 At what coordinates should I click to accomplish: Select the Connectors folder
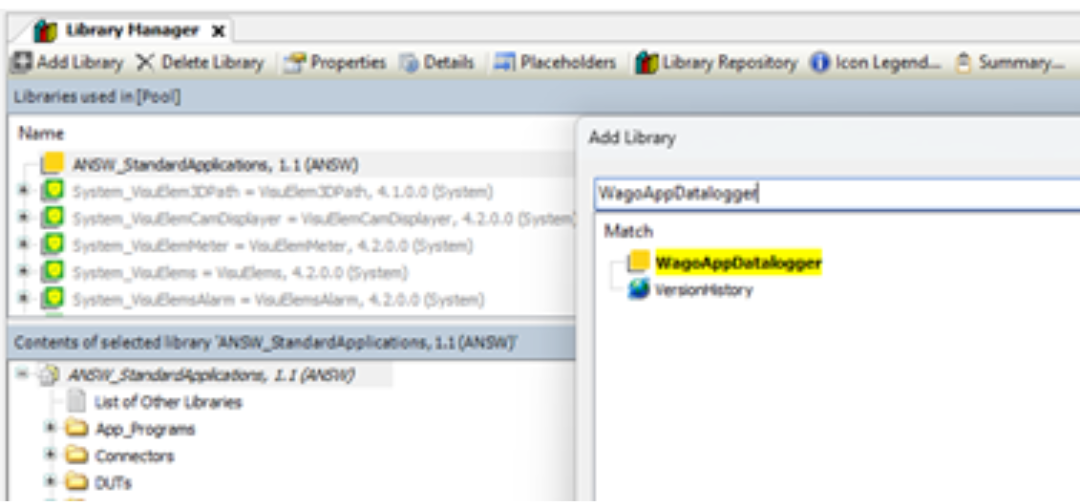click(x=135, y=456)
